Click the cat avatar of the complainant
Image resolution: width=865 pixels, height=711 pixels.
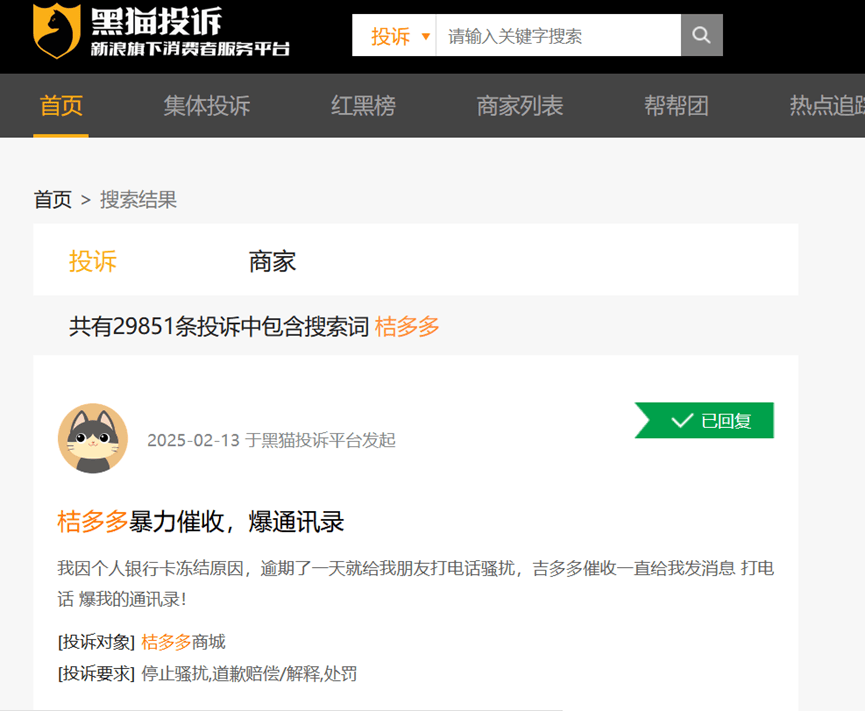coord(93,439)
